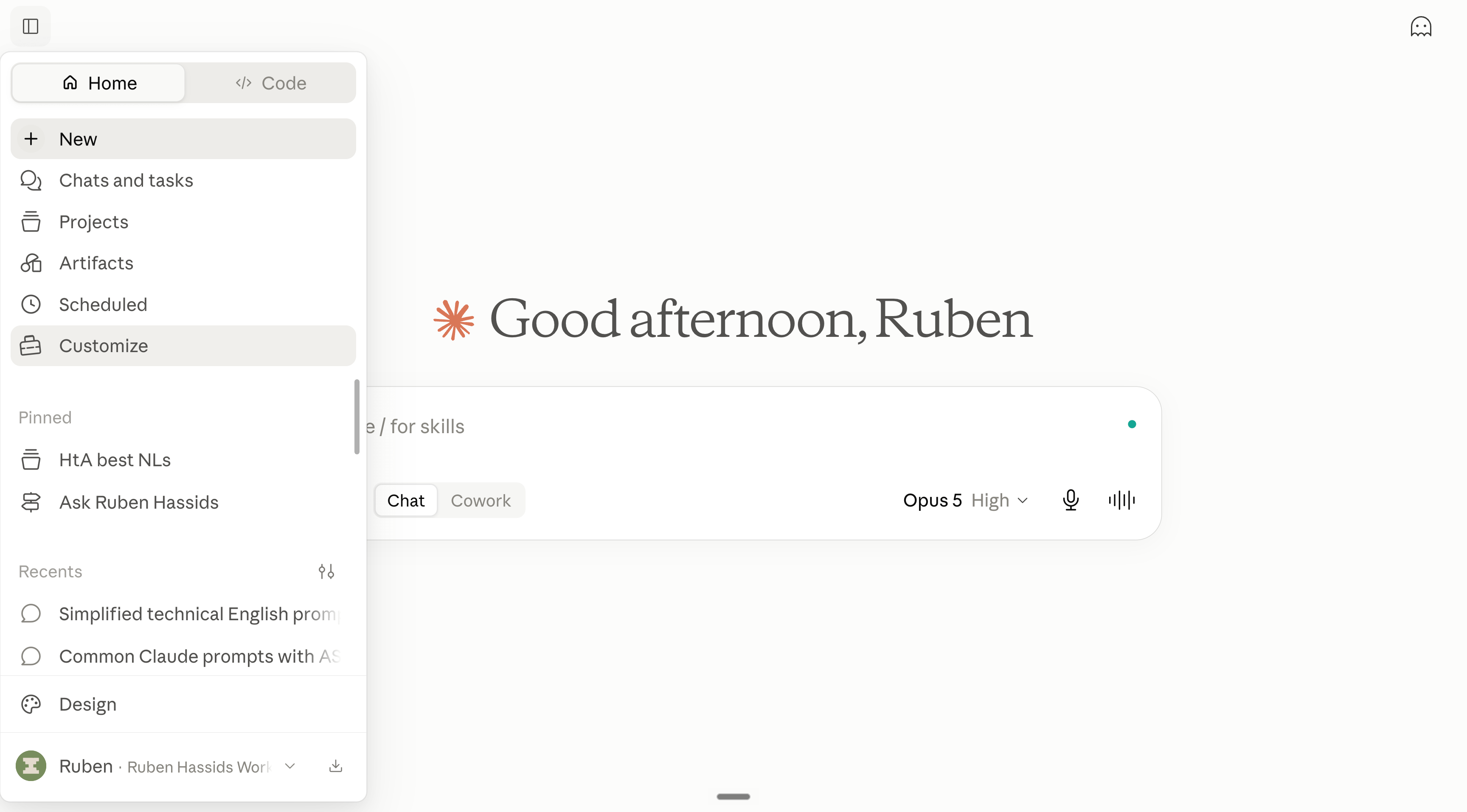The height and width of the screenshot is (812, 1467).
Task: Click the Projects stack icon
Action: click(x=31, y=222)
